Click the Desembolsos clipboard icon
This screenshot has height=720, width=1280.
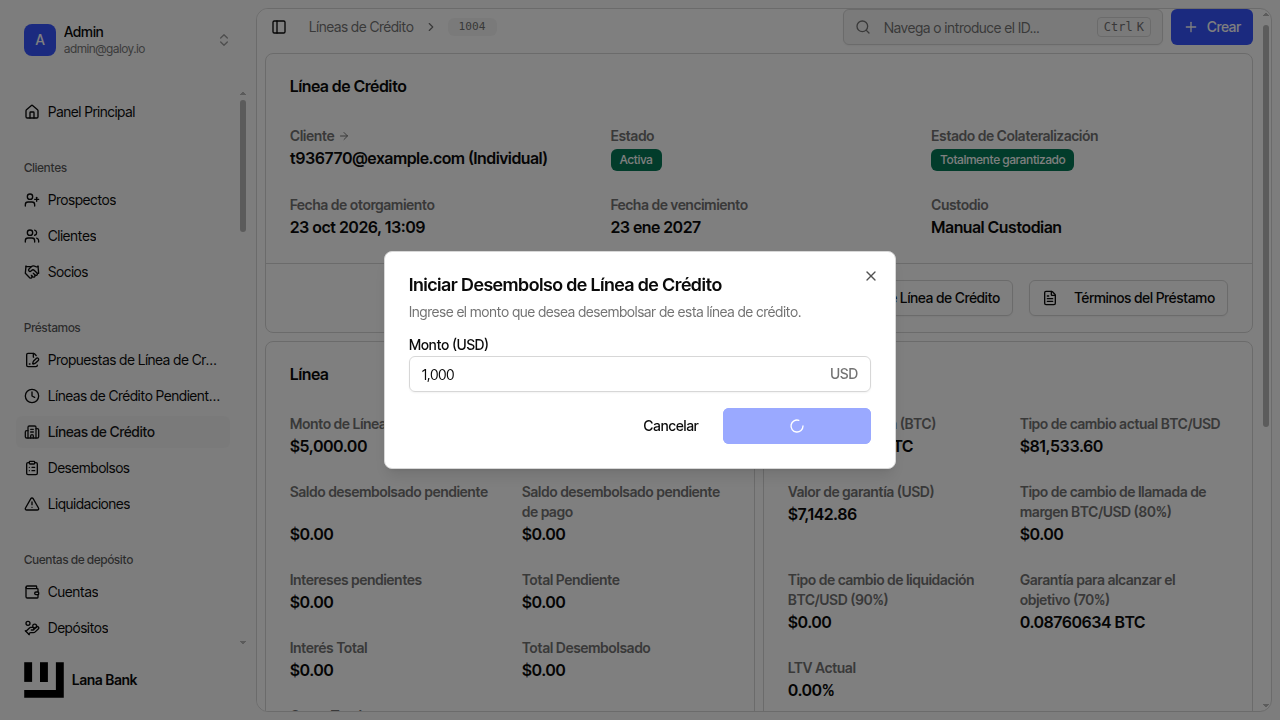click(32, 468)
